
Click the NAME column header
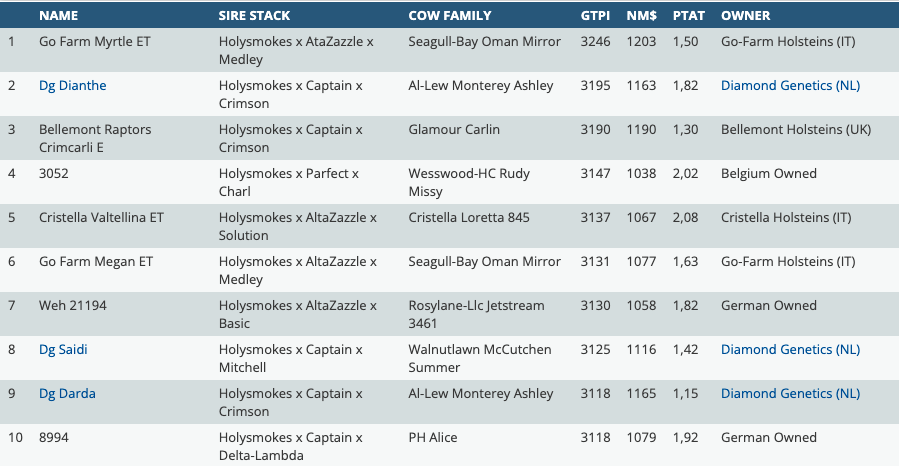point(58,15)
